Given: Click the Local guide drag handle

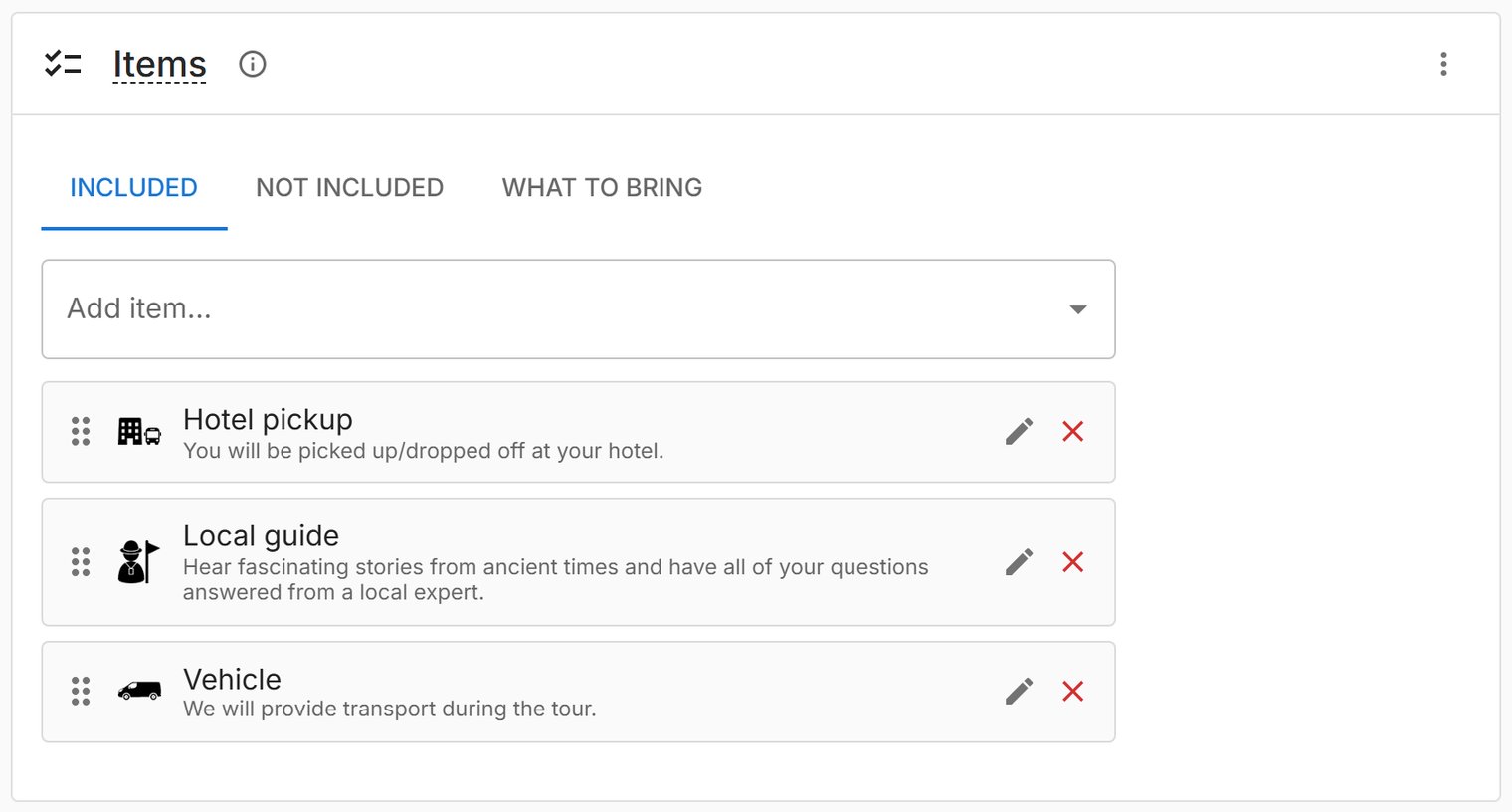Looking at the screenshot, I should [x=81, y=562].
